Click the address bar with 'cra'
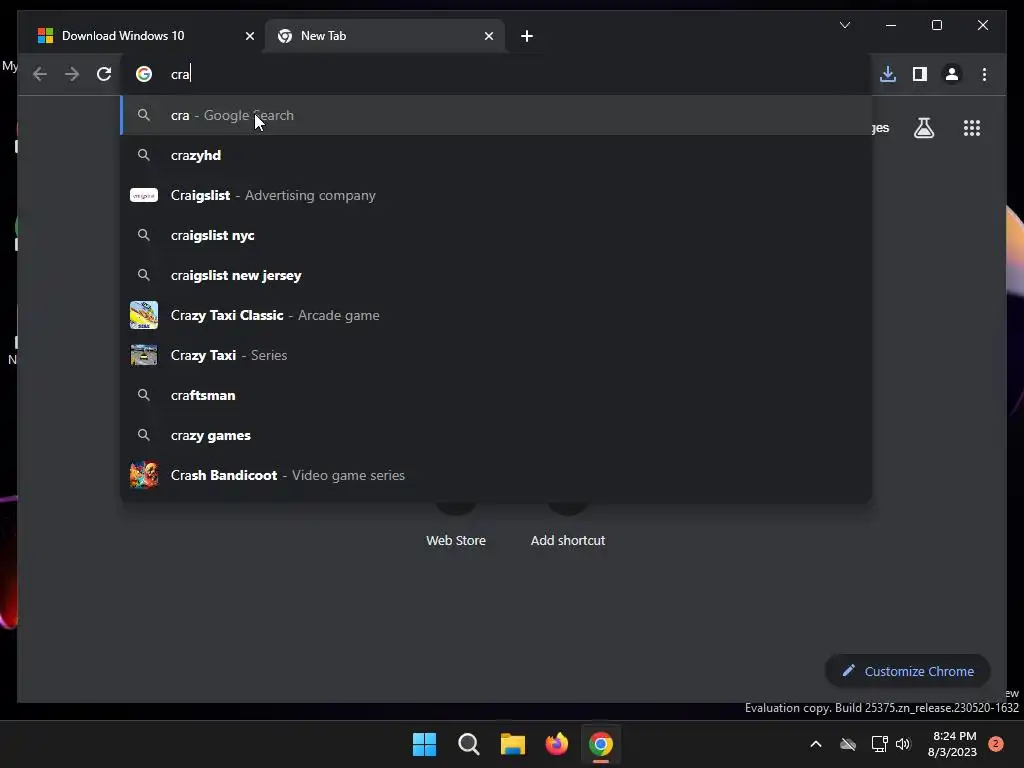 click(x=496, y=74)
